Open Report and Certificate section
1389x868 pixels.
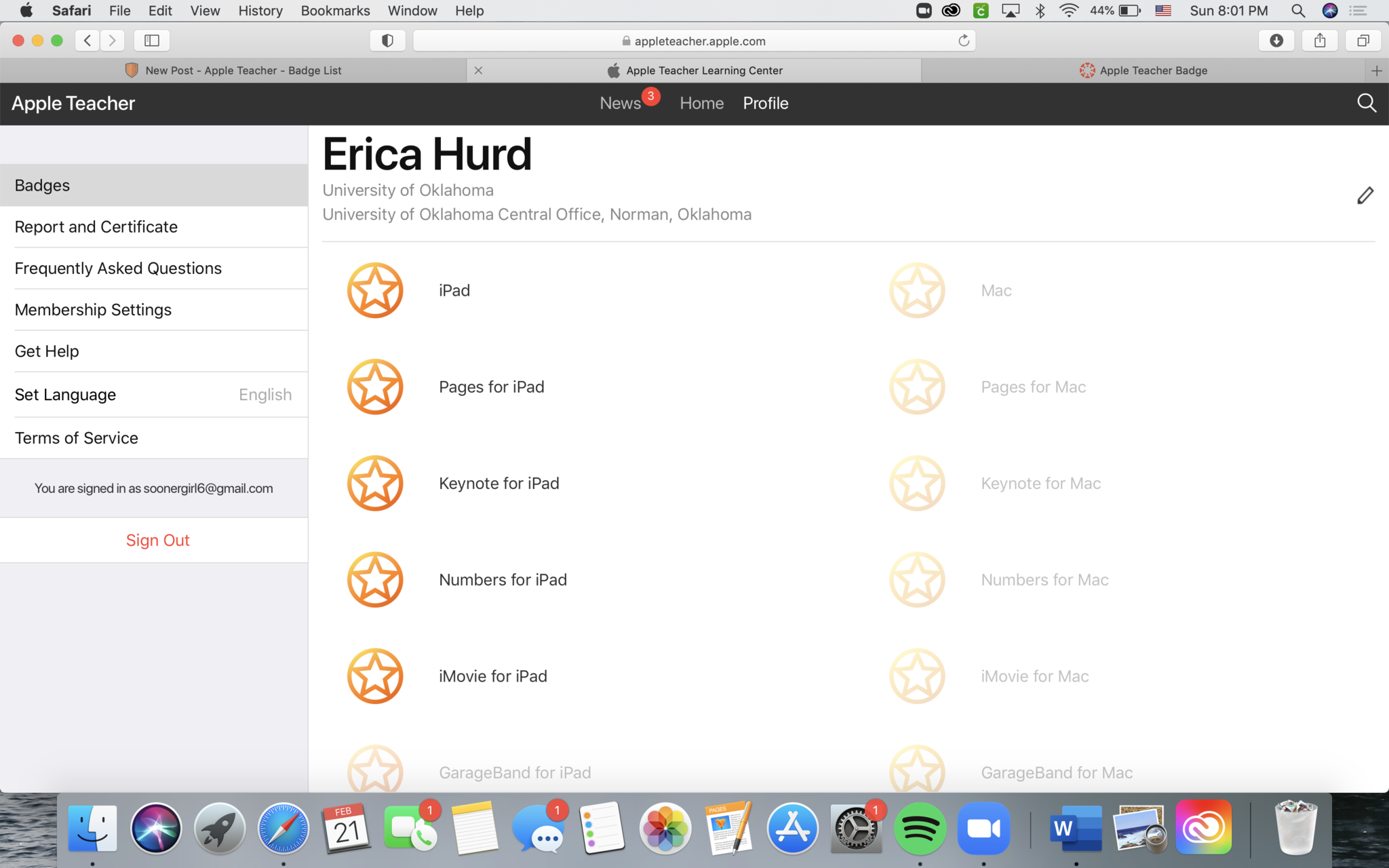(96, 227)
